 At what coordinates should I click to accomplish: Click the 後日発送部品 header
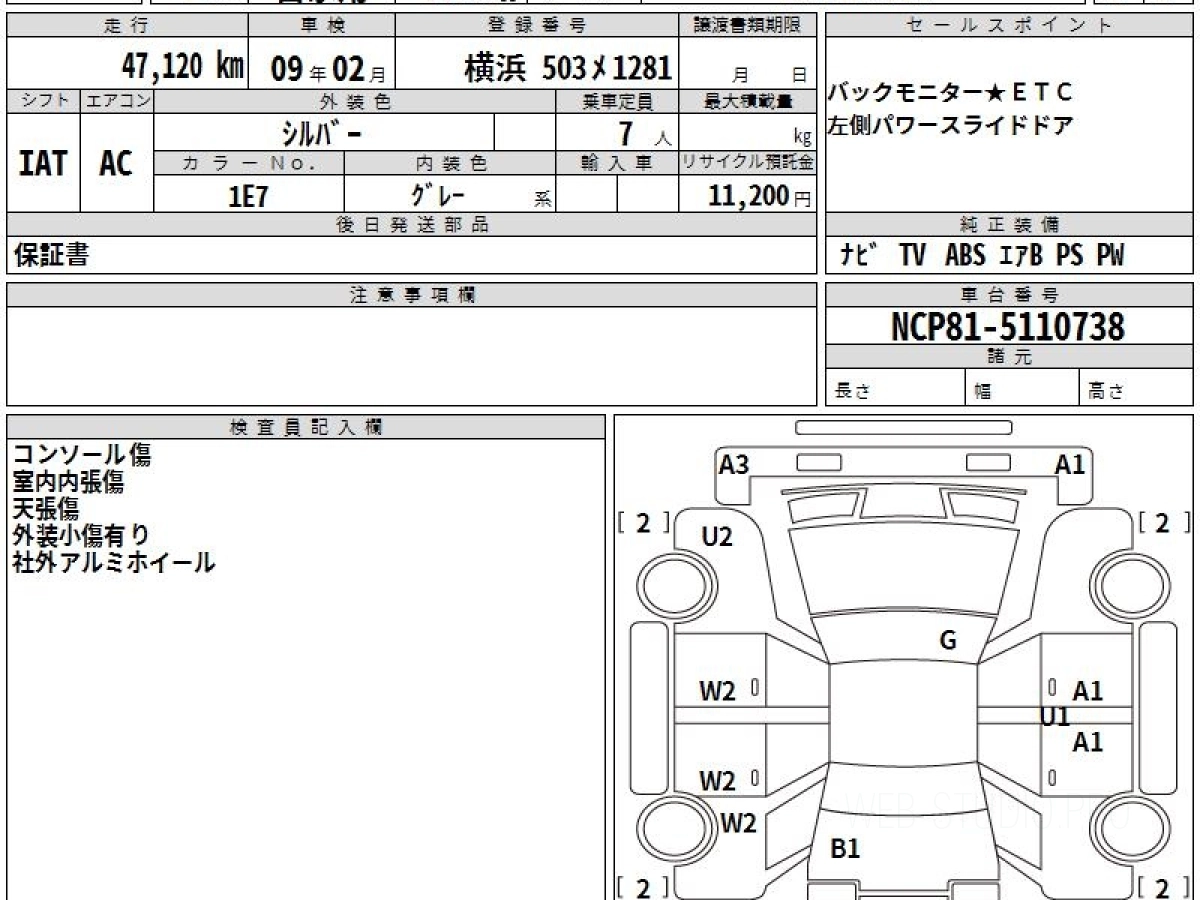click(412, 225)
